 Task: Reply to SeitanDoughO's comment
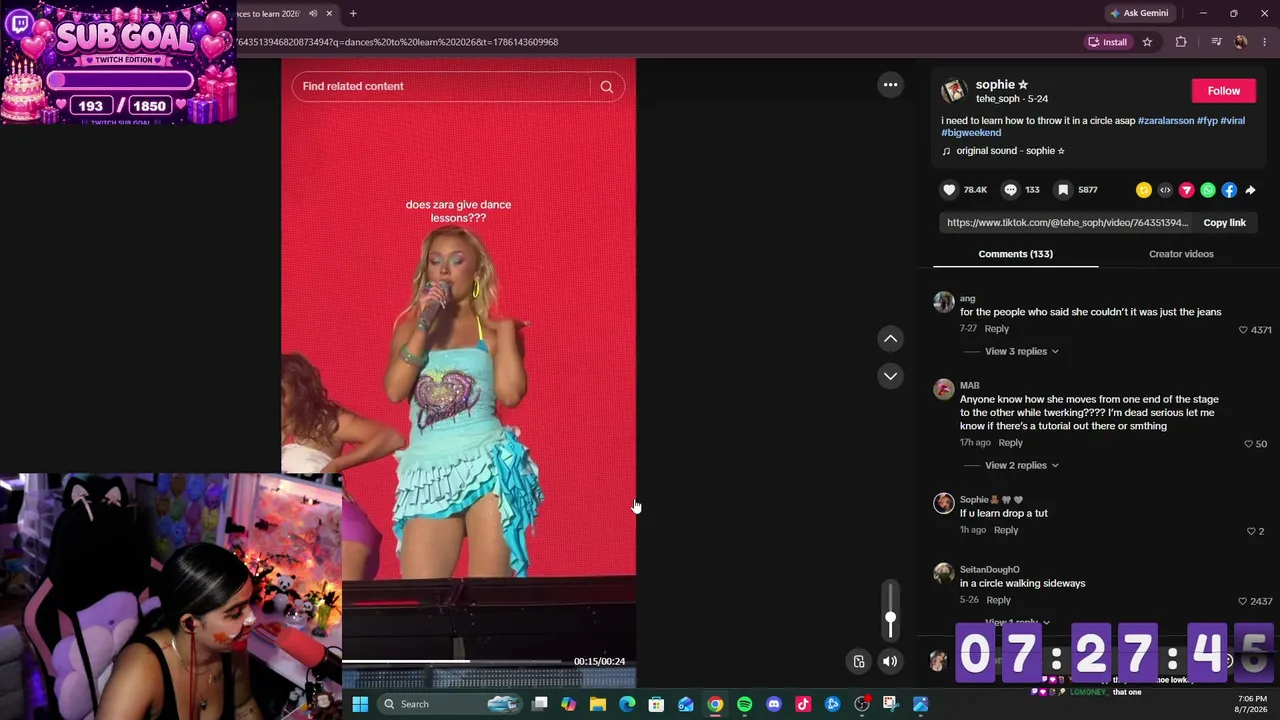tap(998, 600)
